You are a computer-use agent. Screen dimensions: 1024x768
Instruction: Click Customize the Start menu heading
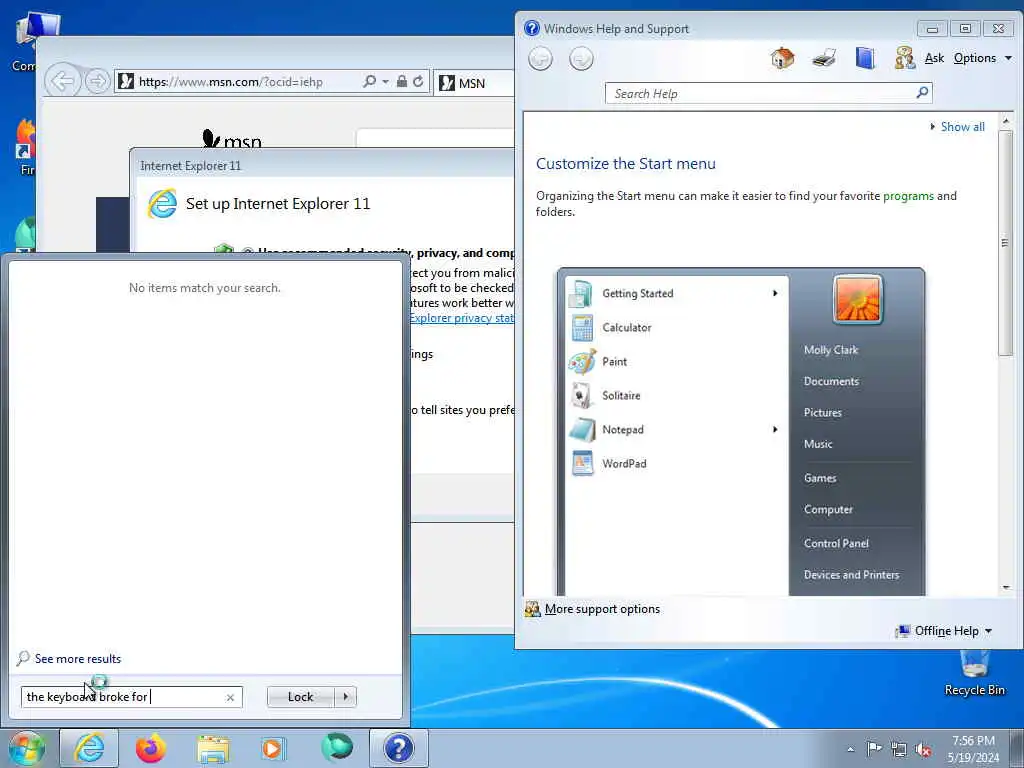point(626,164)
